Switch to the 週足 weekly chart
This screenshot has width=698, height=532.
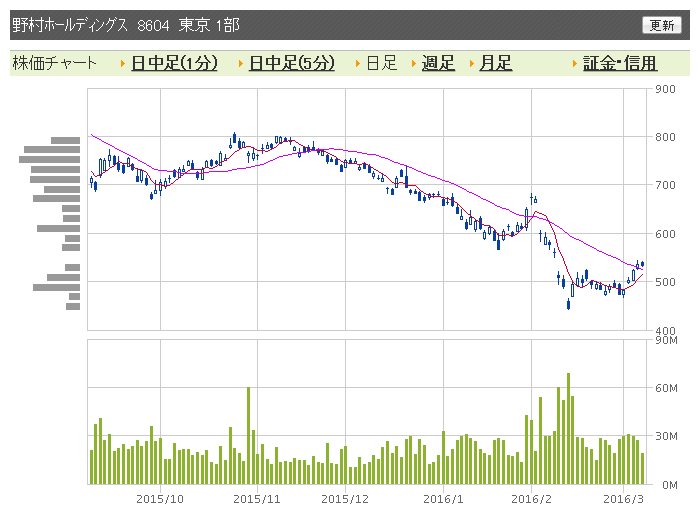[x=438, y=63]
